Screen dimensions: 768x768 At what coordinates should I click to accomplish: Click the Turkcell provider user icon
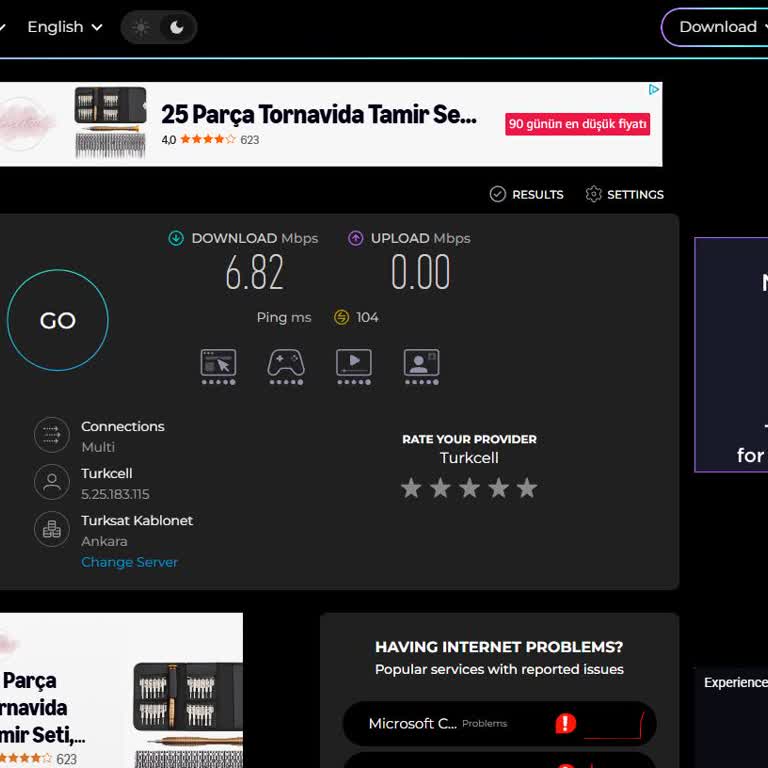51,482
